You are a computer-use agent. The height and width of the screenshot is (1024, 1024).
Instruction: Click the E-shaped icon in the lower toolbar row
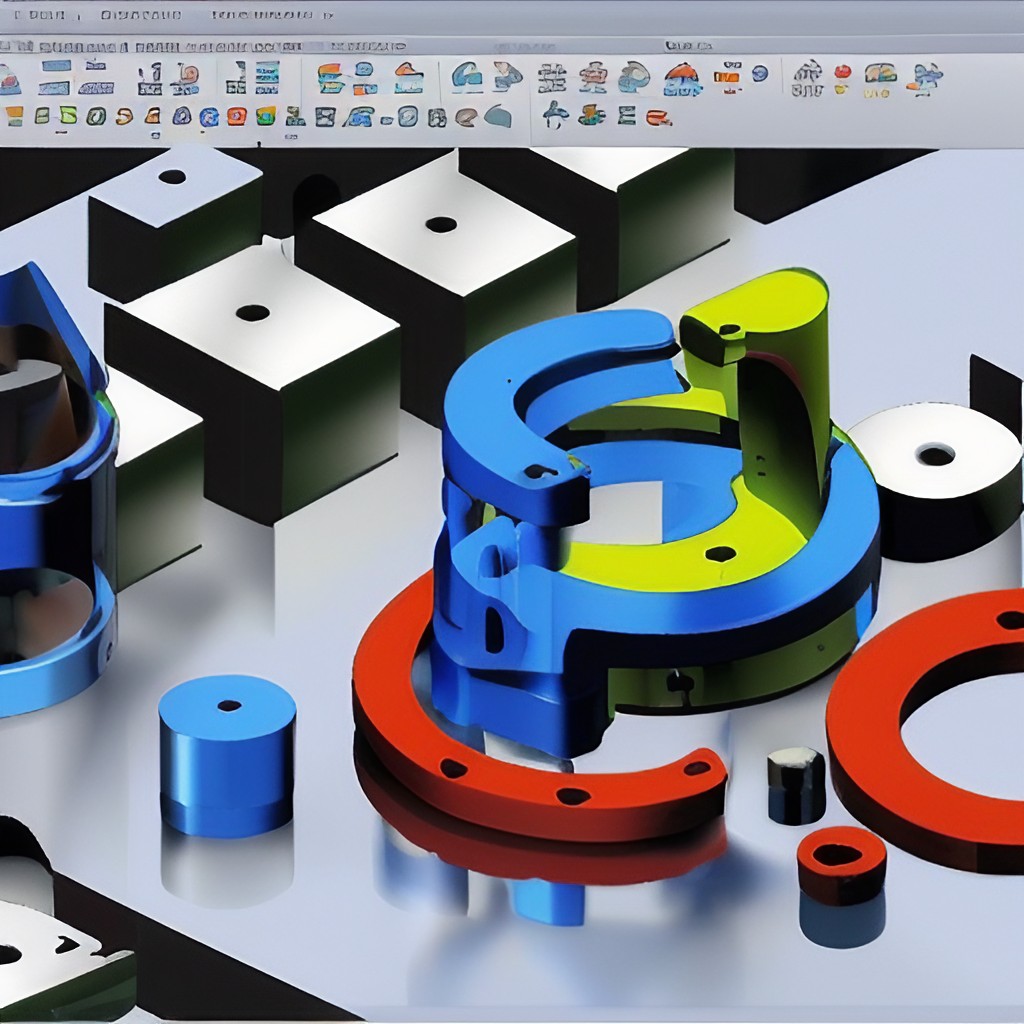click(x=627, y=117)
